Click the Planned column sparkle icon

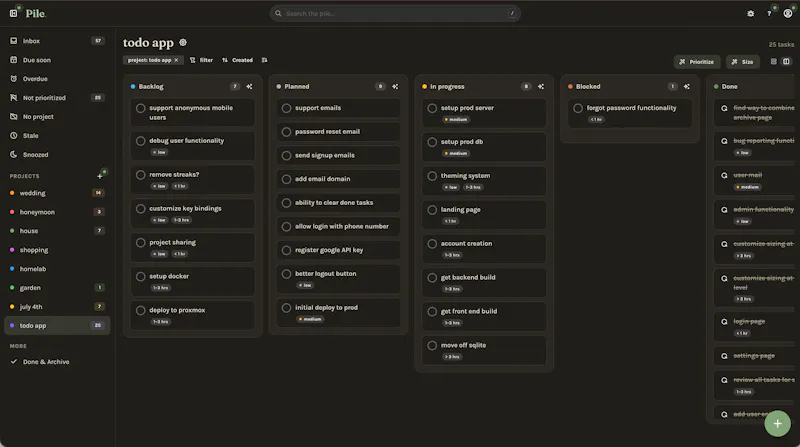pyautogui.click(x=395, y=87)
